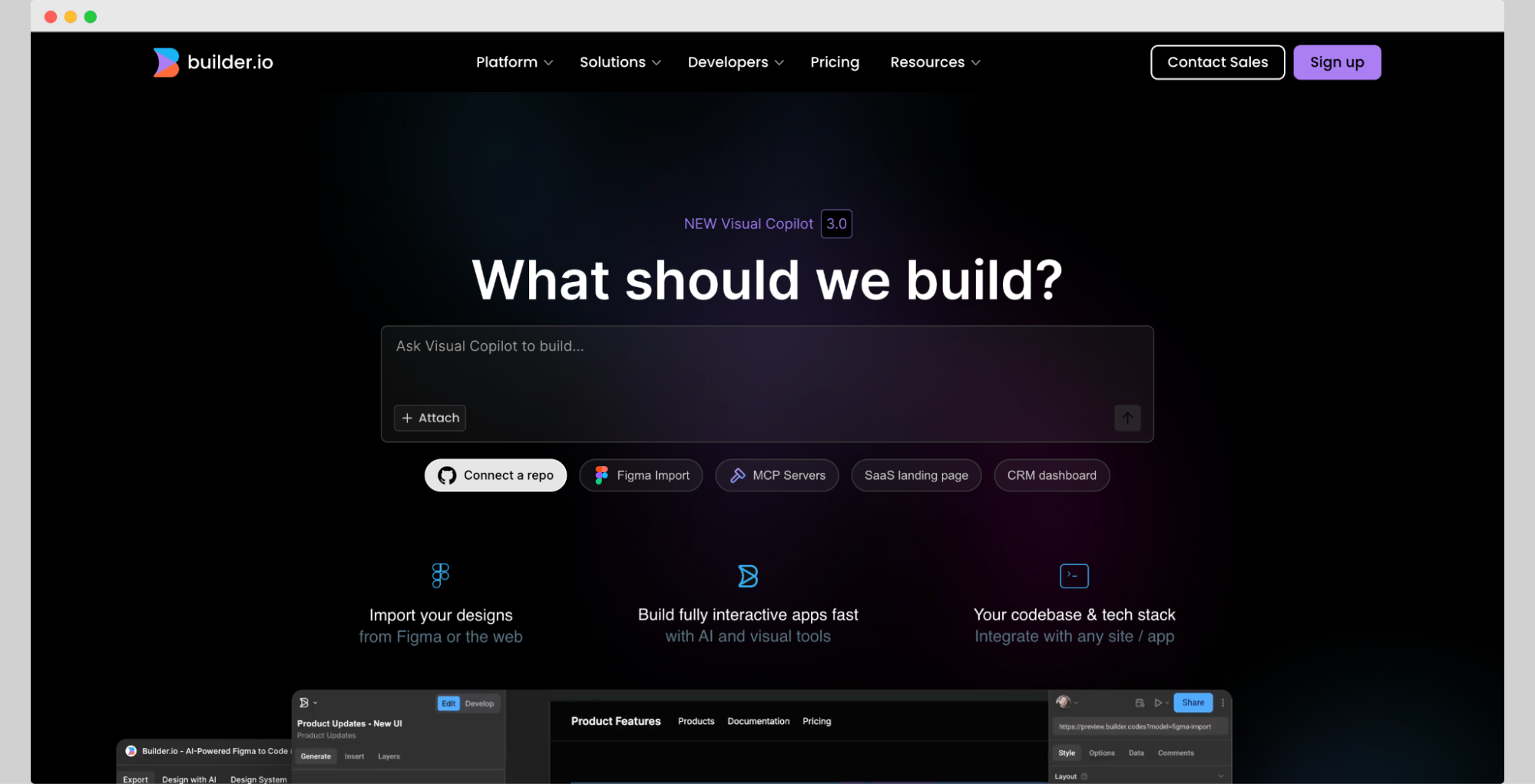This screenshot has width=1535, height=784.
Task: Click Product Features heading in preview
Action: click(616, 721)
